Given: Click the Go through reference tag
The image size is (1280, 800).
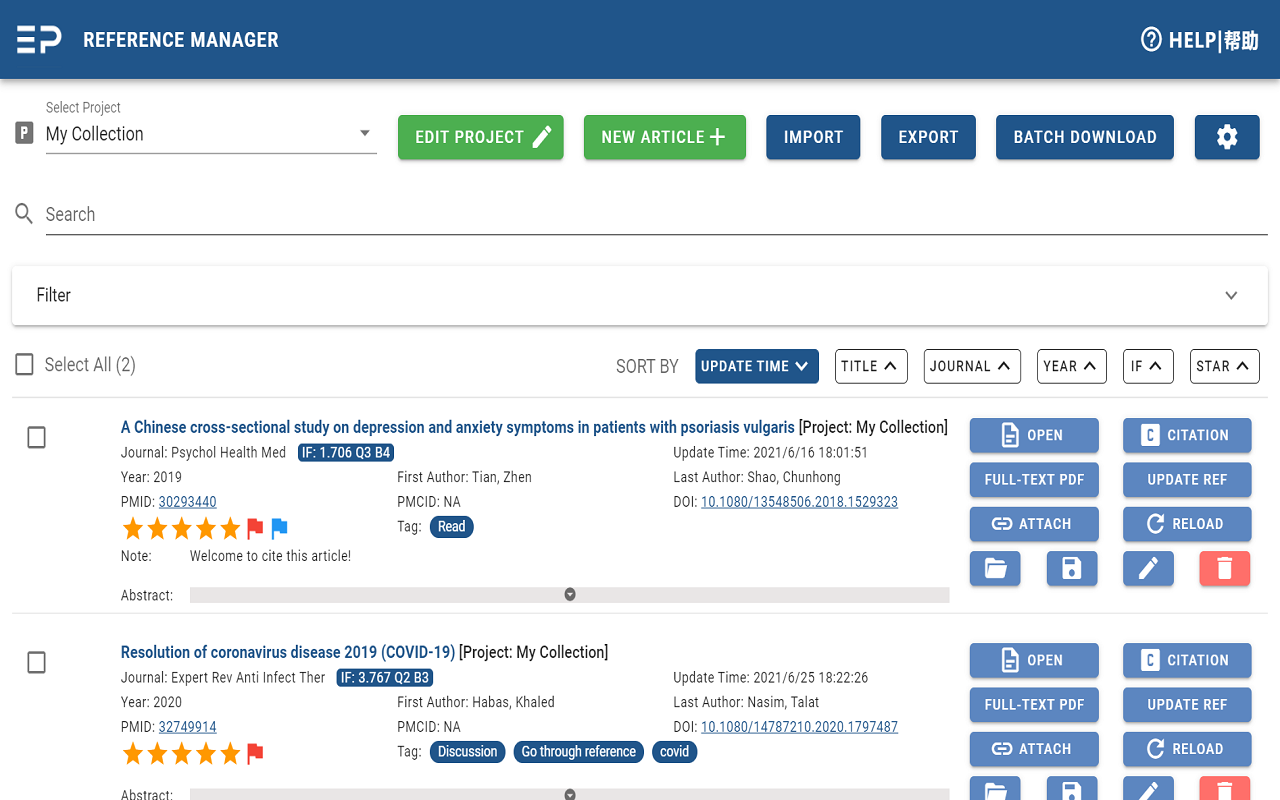Looking at the screenshot, I should pos(579,752).
